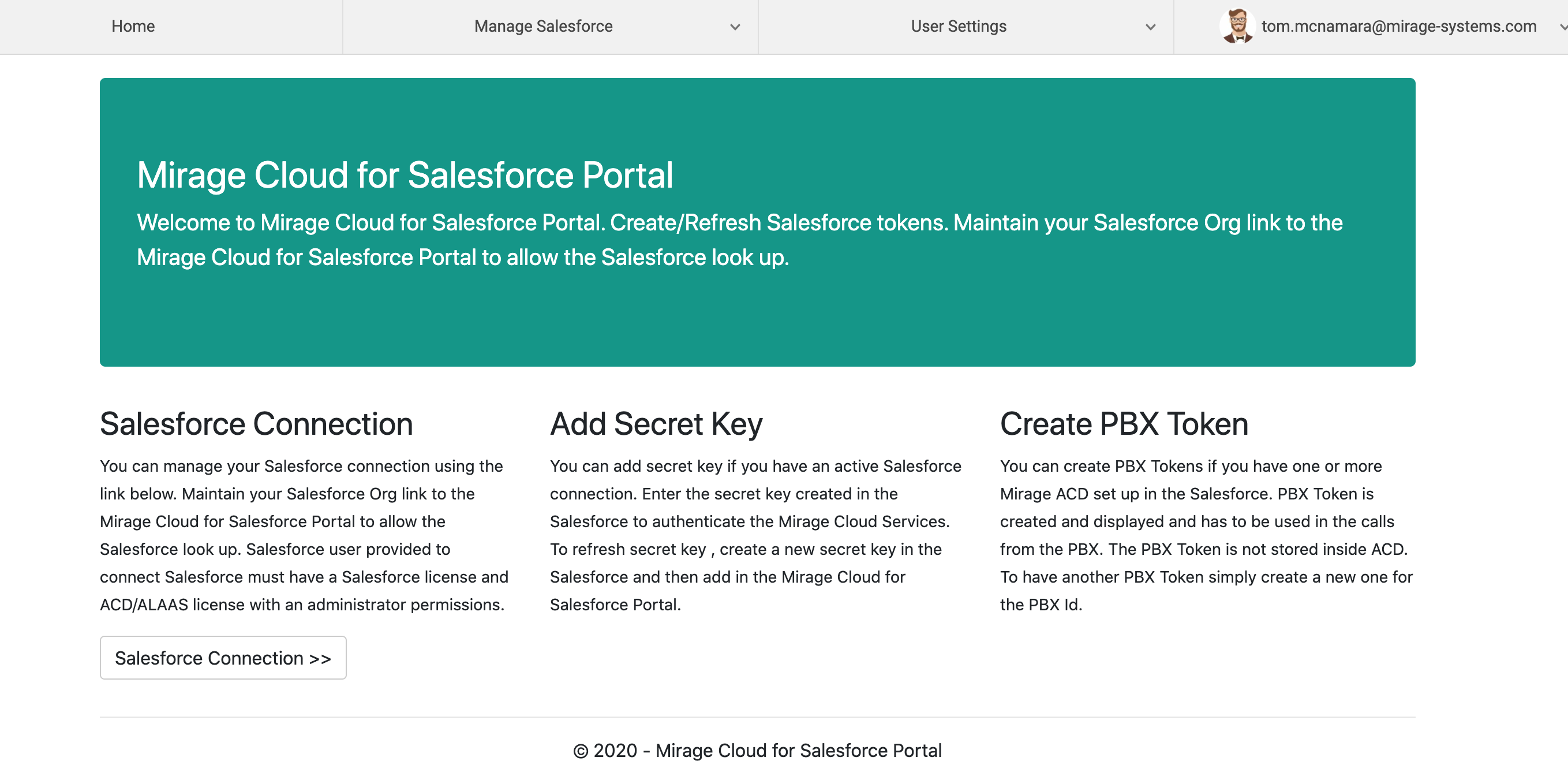Select the Create PBX Token heading
The image size is (1568, 772).
coord(1124,424)
